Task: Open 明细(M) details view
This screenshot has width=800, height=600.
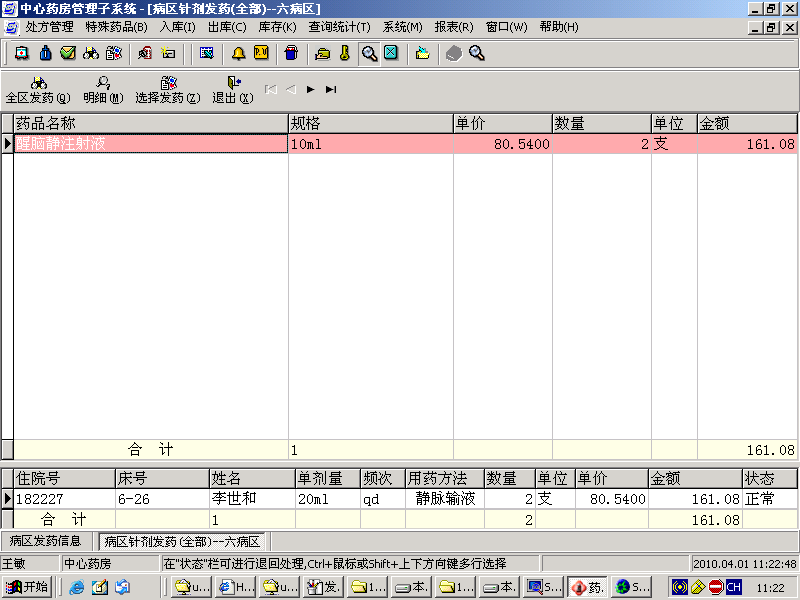Action: (x=103, y=90)
